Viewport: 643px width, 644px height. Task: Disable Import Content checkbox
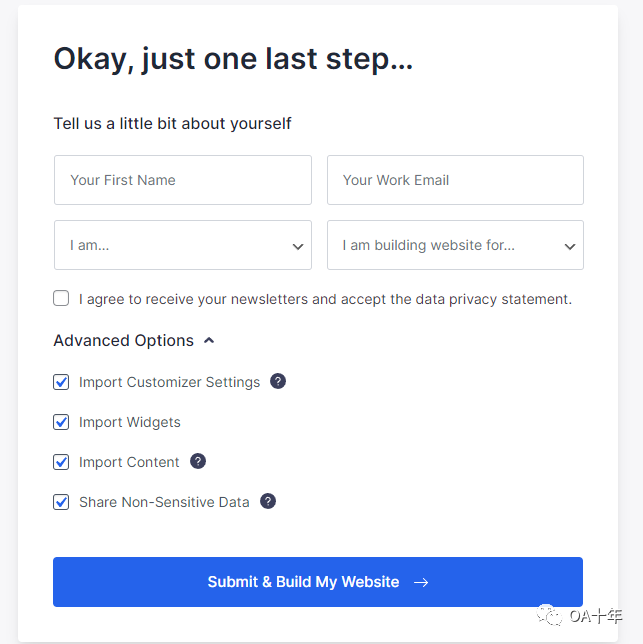click(62, 462)
